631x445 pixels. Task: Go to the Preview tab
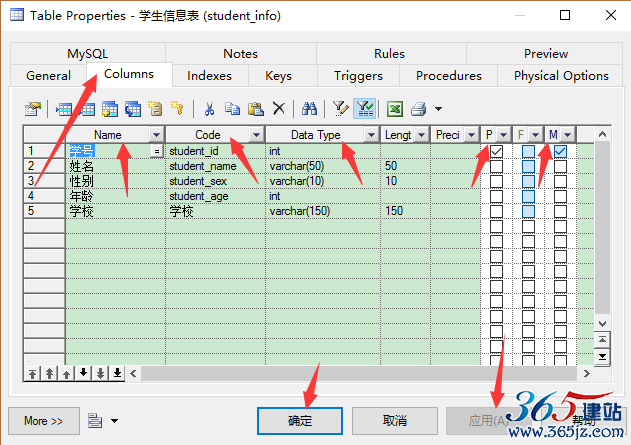546,54
